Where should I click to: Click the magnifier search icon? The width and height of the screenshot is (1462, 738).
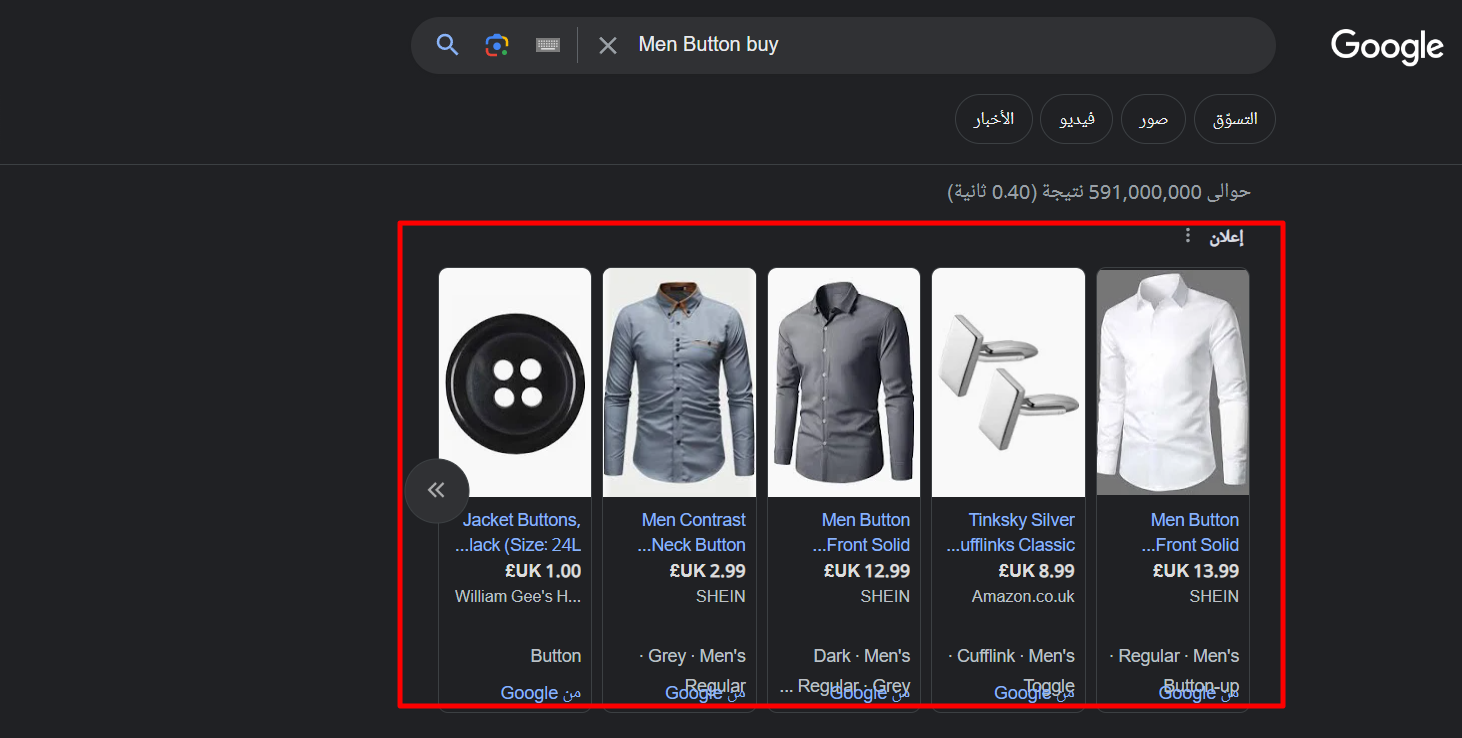pos(447,45)
